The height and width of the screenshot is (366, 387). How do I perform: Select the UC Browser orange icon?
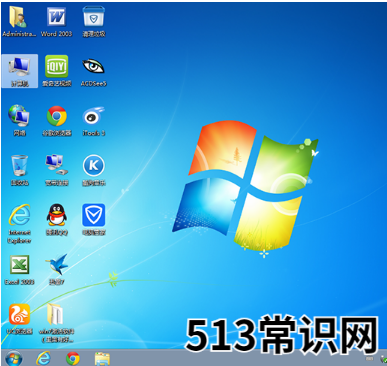click(19, 319)
